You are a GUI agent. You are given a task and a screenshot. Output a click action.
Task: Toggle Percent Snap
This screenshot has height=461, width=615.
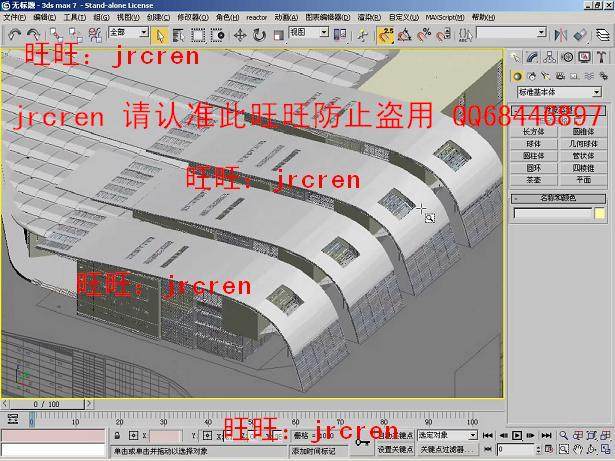(424, 35)
